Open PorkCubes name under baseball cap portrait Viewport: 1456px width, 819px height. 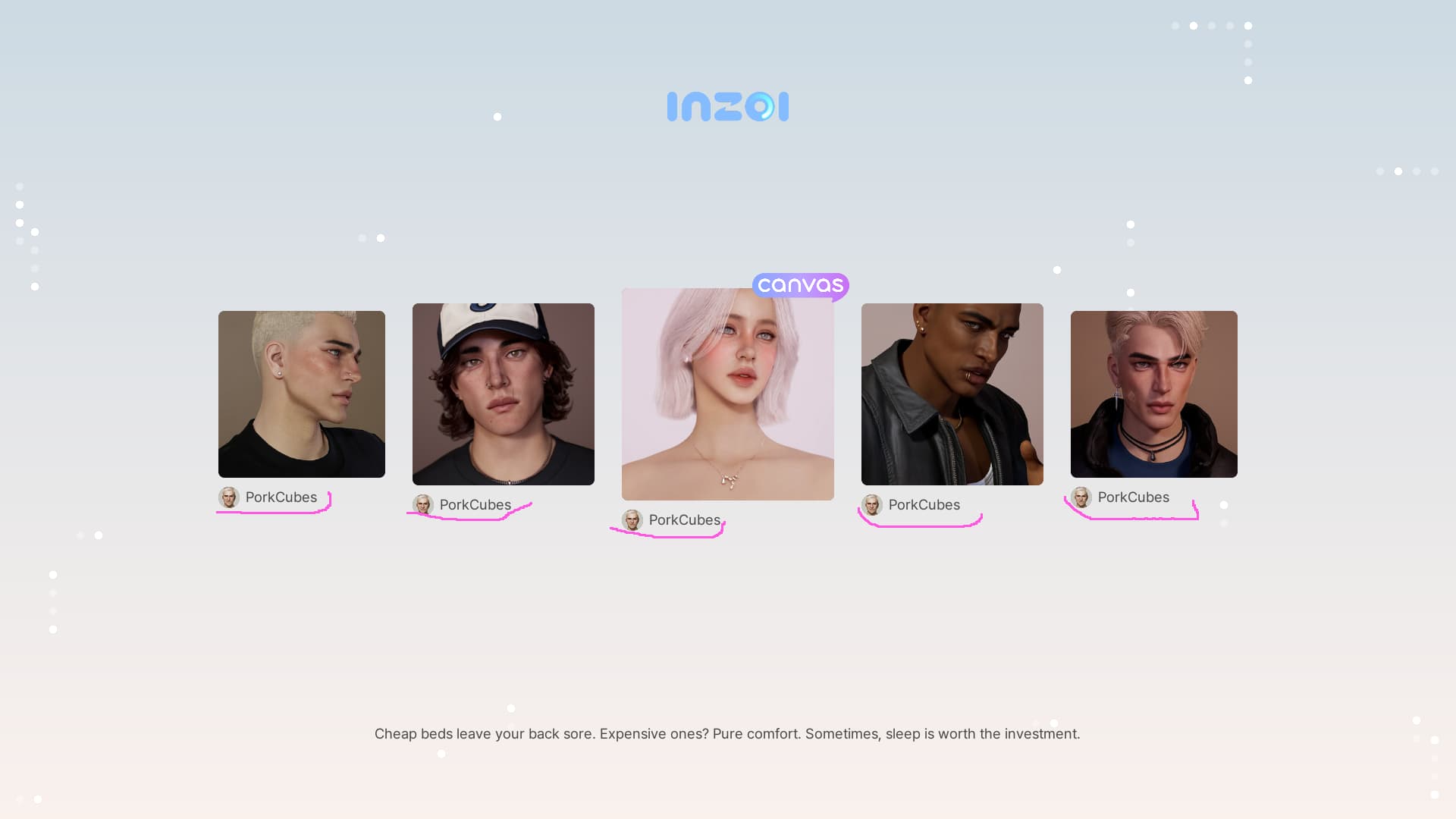[x=475, y=505]
